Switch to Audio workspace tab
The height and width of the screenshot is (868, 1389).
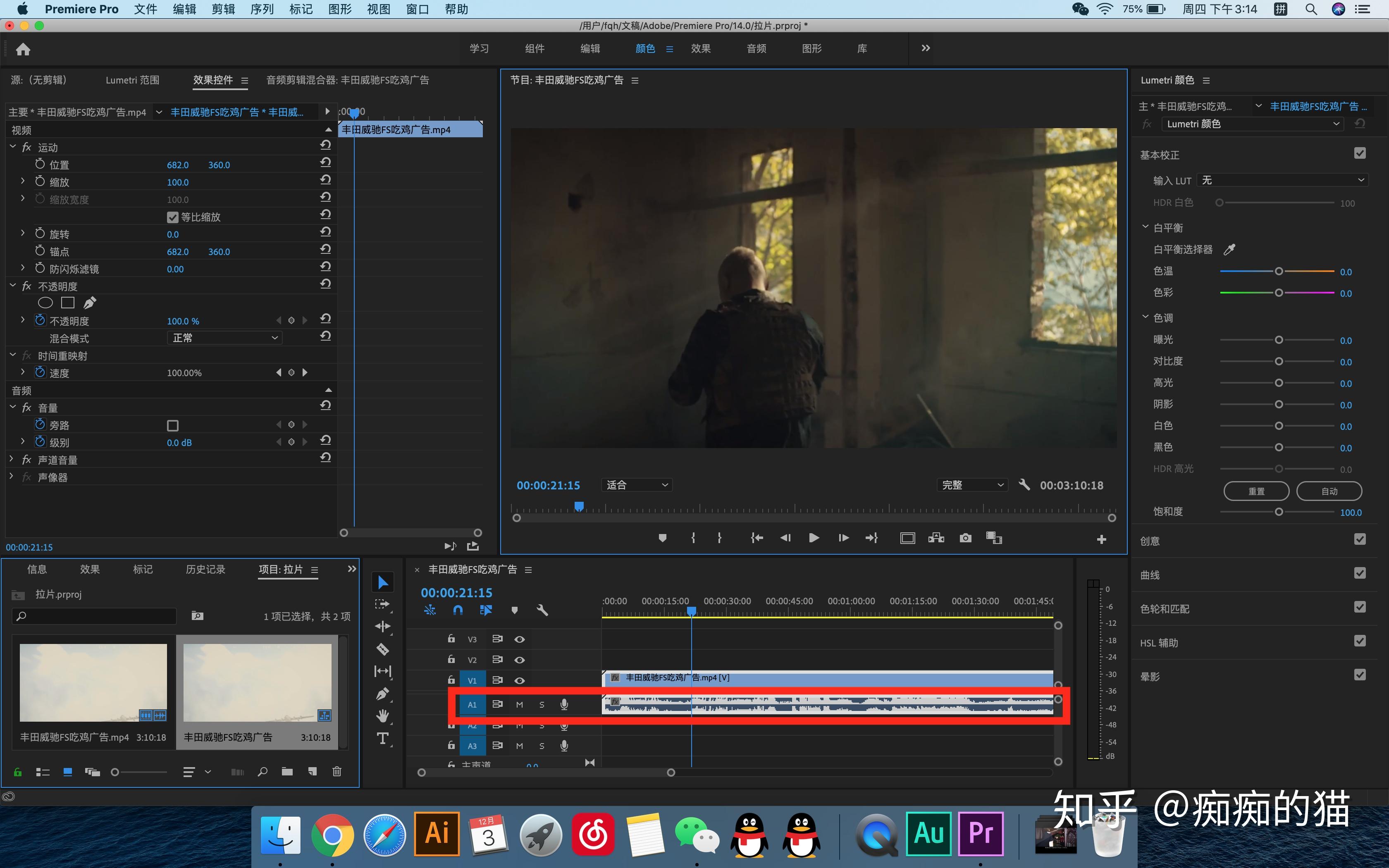[756, 49]
